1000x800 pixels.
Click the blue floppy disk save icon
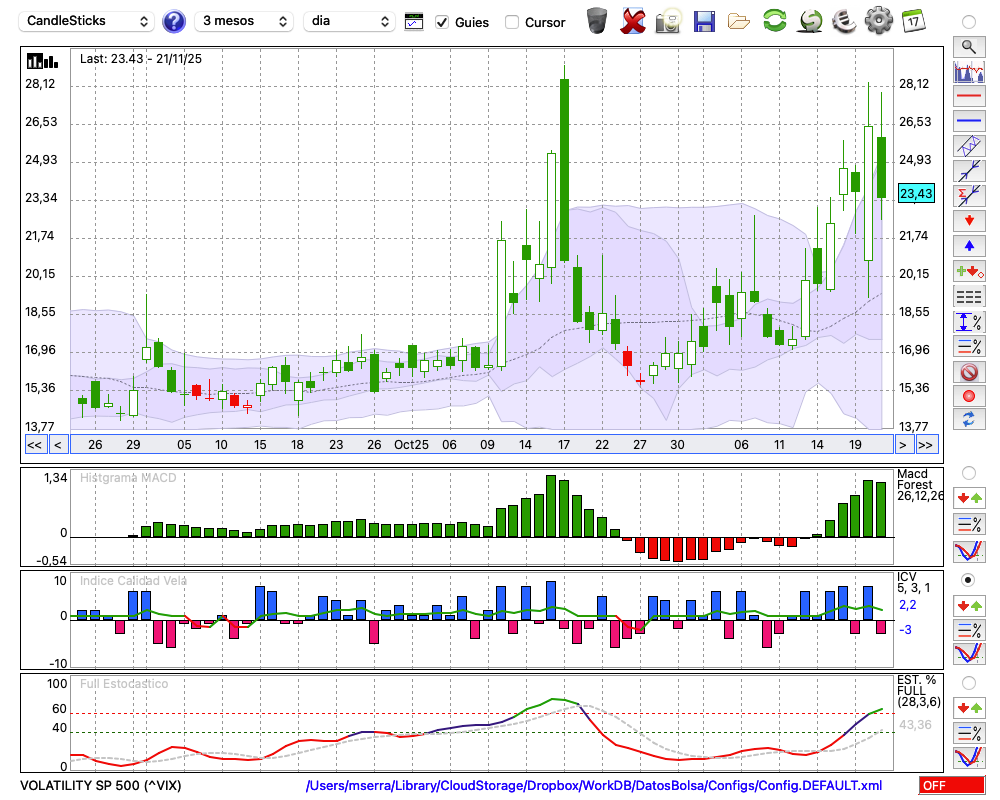[x=704, y=21]
